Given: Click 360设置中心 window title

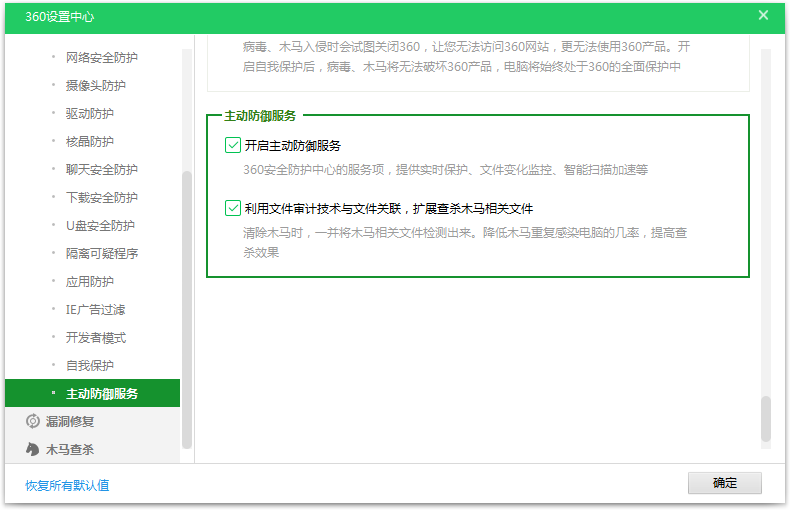Looking at the screenshot, I should point(59,17).
